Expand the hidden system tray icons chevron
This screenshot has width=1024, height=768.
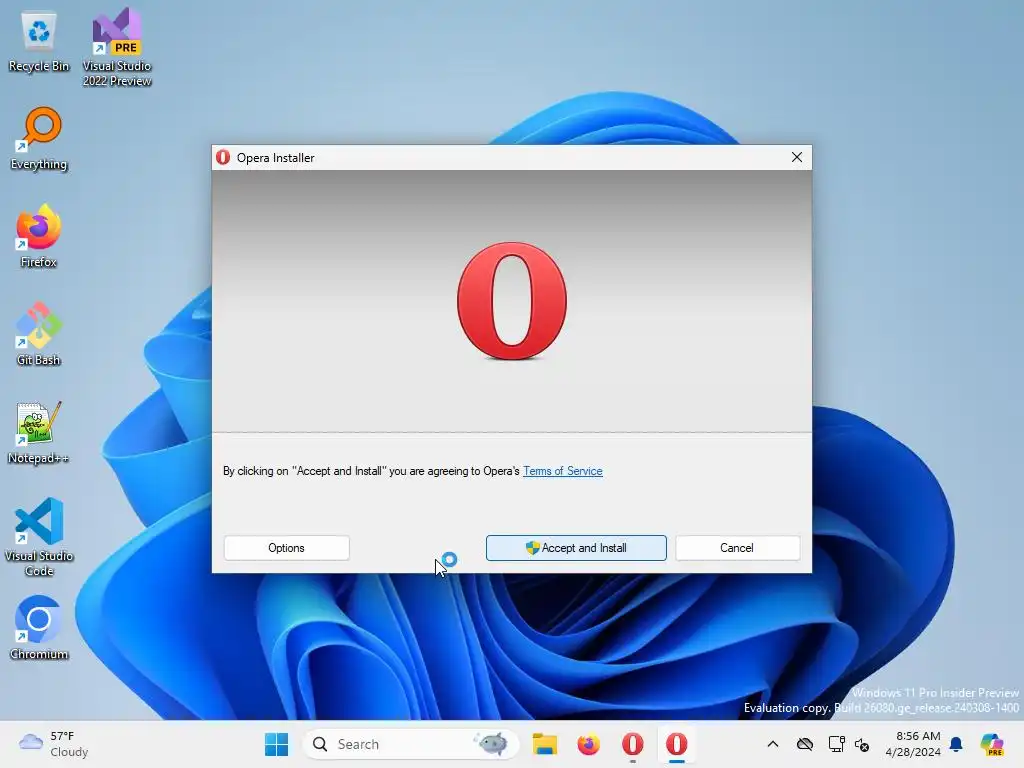point(773,744)
